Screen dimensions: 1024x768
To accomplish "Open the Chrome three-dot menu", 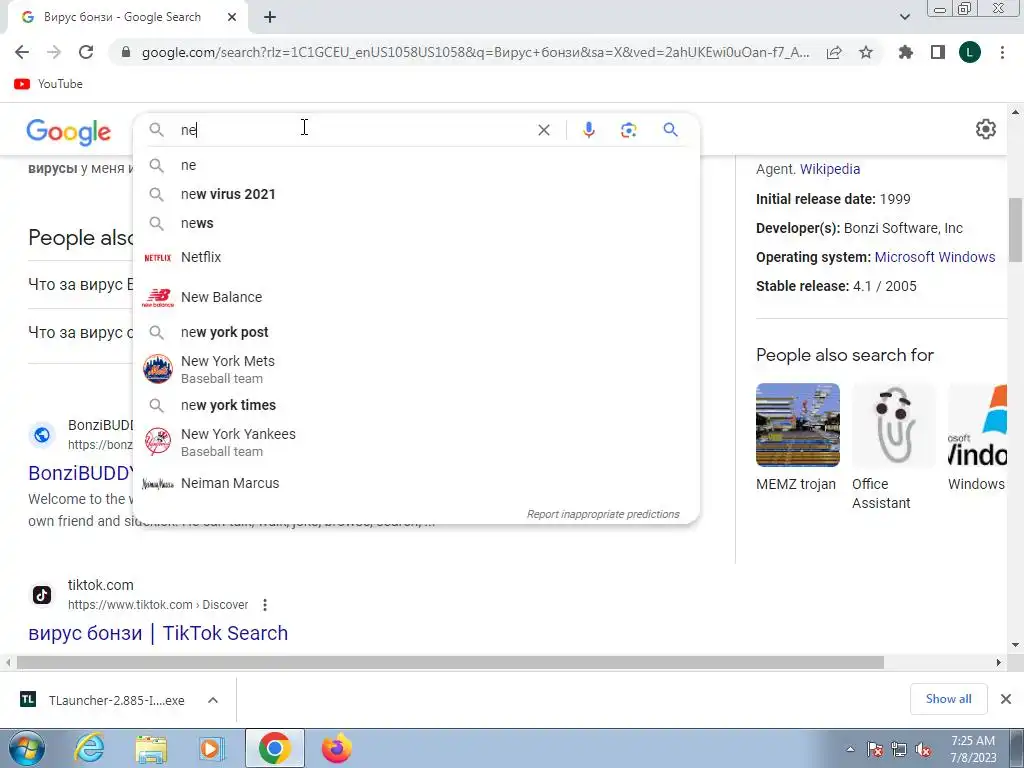I will [x=1002, y=52].
